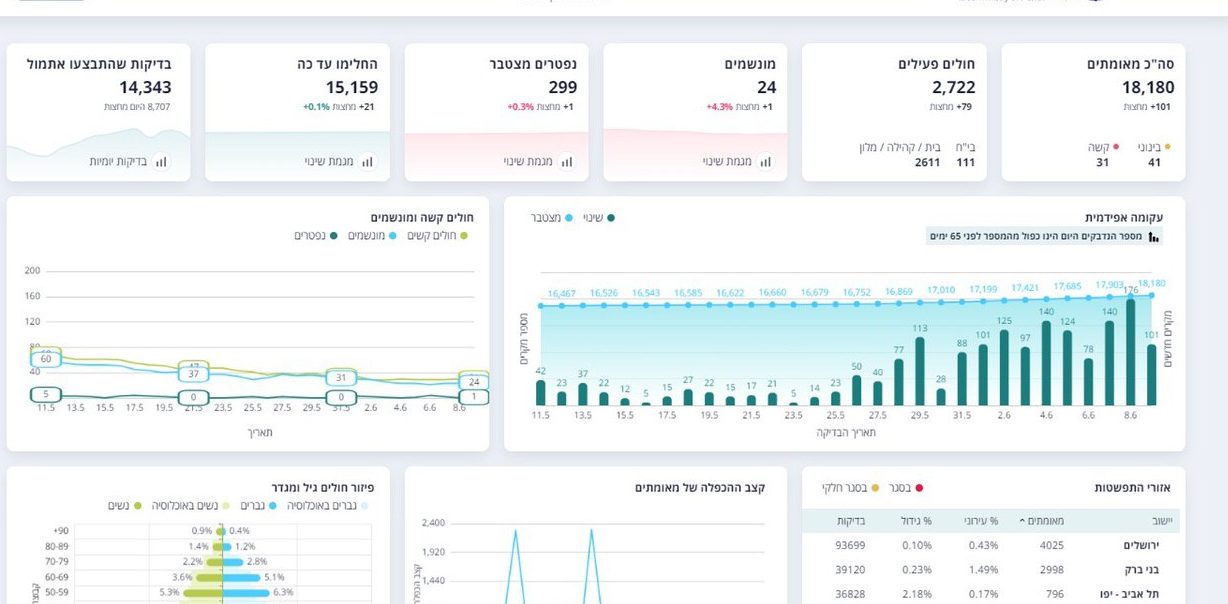Image resolution: width=1228 pixels, height=604 pixels.
Task: Click the 15,159 recovered figure
Action: click(351, 88)
